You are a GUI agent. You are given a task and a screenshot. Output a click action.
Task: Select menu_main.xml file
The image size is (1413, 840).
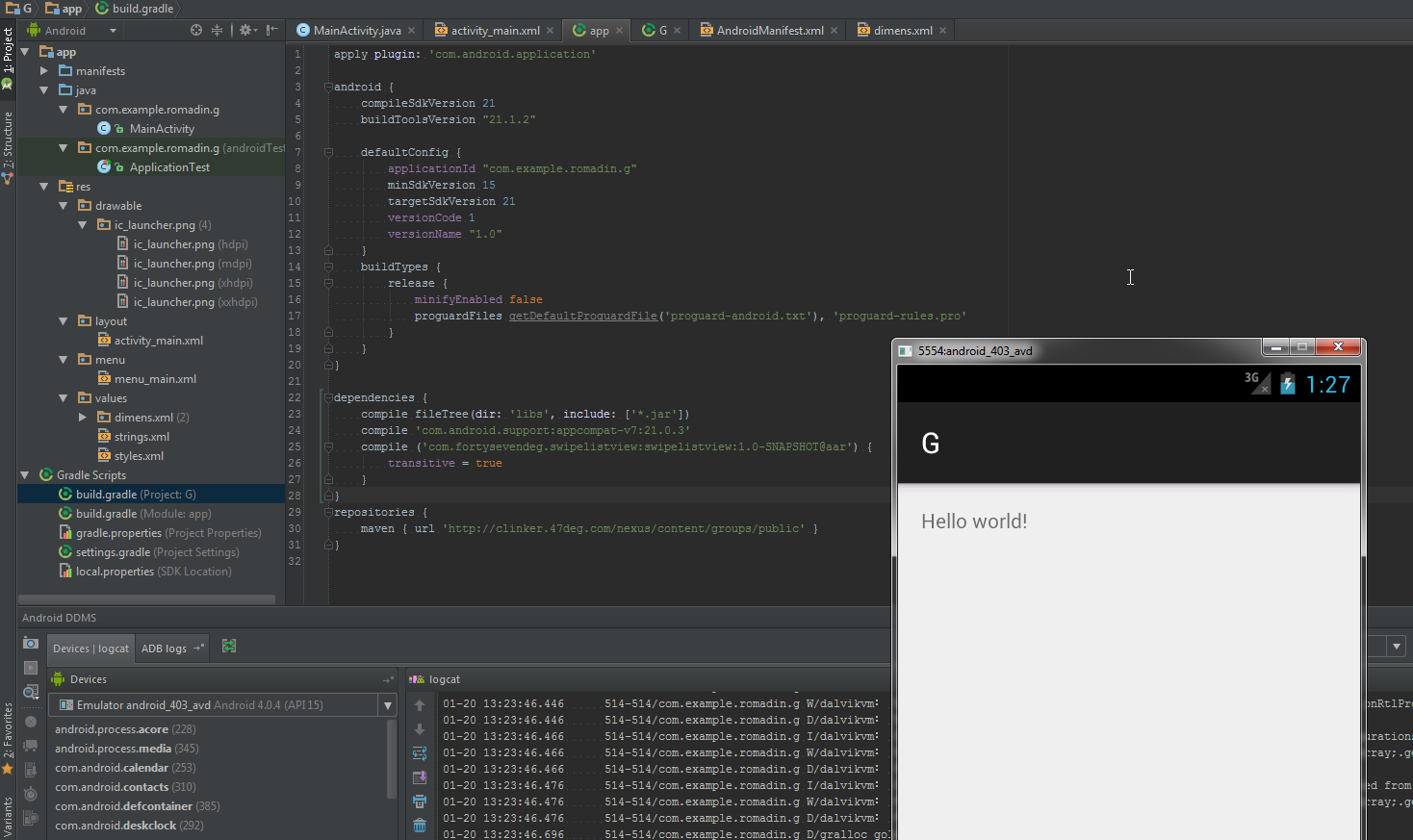tap(155, 379)
